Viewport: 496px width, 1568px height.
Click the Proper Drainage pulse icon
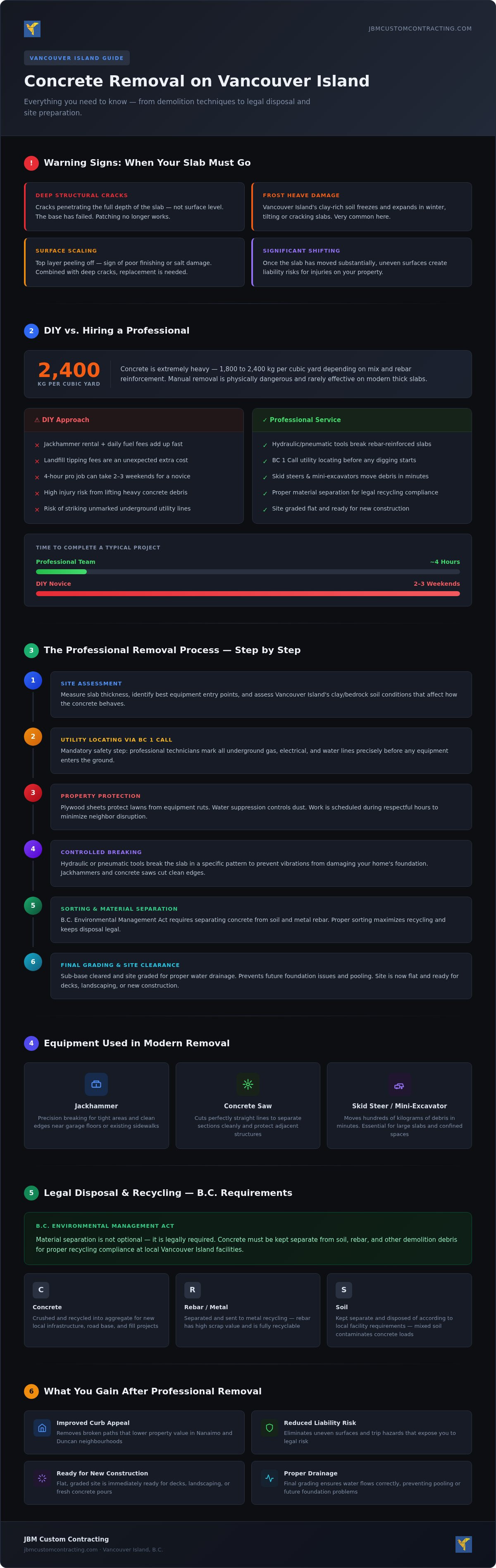pyautogui.click(x=269, y=1479)
